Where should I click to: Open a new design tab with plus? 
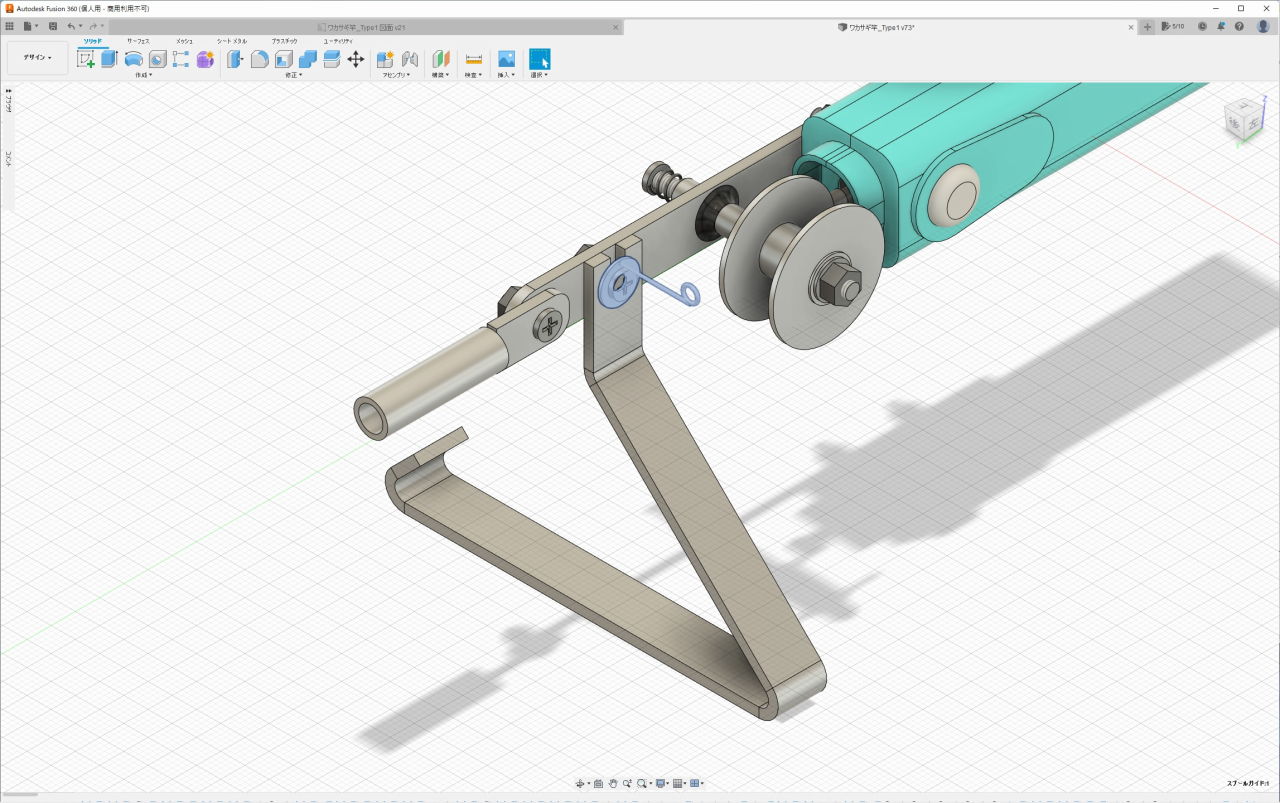tap(1148, 27)
